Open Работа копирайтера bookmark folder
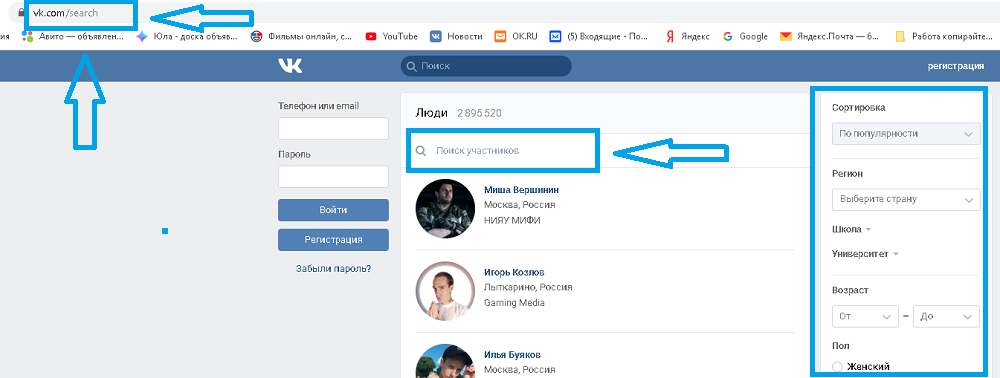 coord(943,36)
